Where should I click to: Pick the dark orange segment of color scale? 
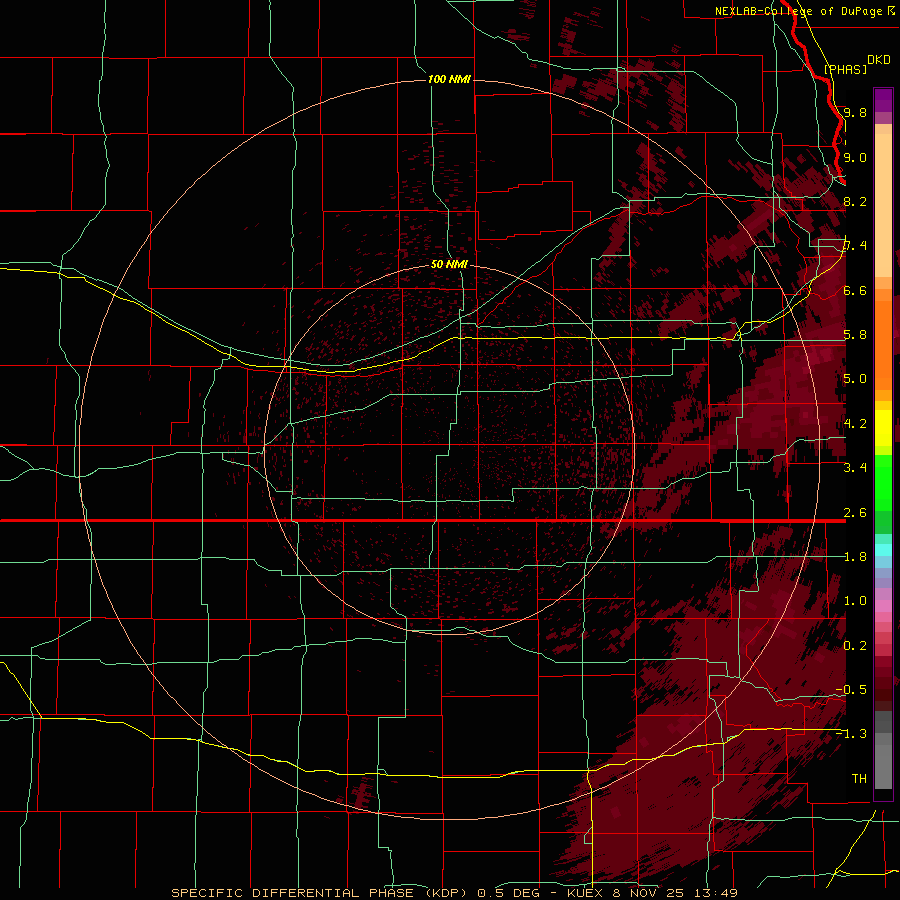[x=883, y=345]
